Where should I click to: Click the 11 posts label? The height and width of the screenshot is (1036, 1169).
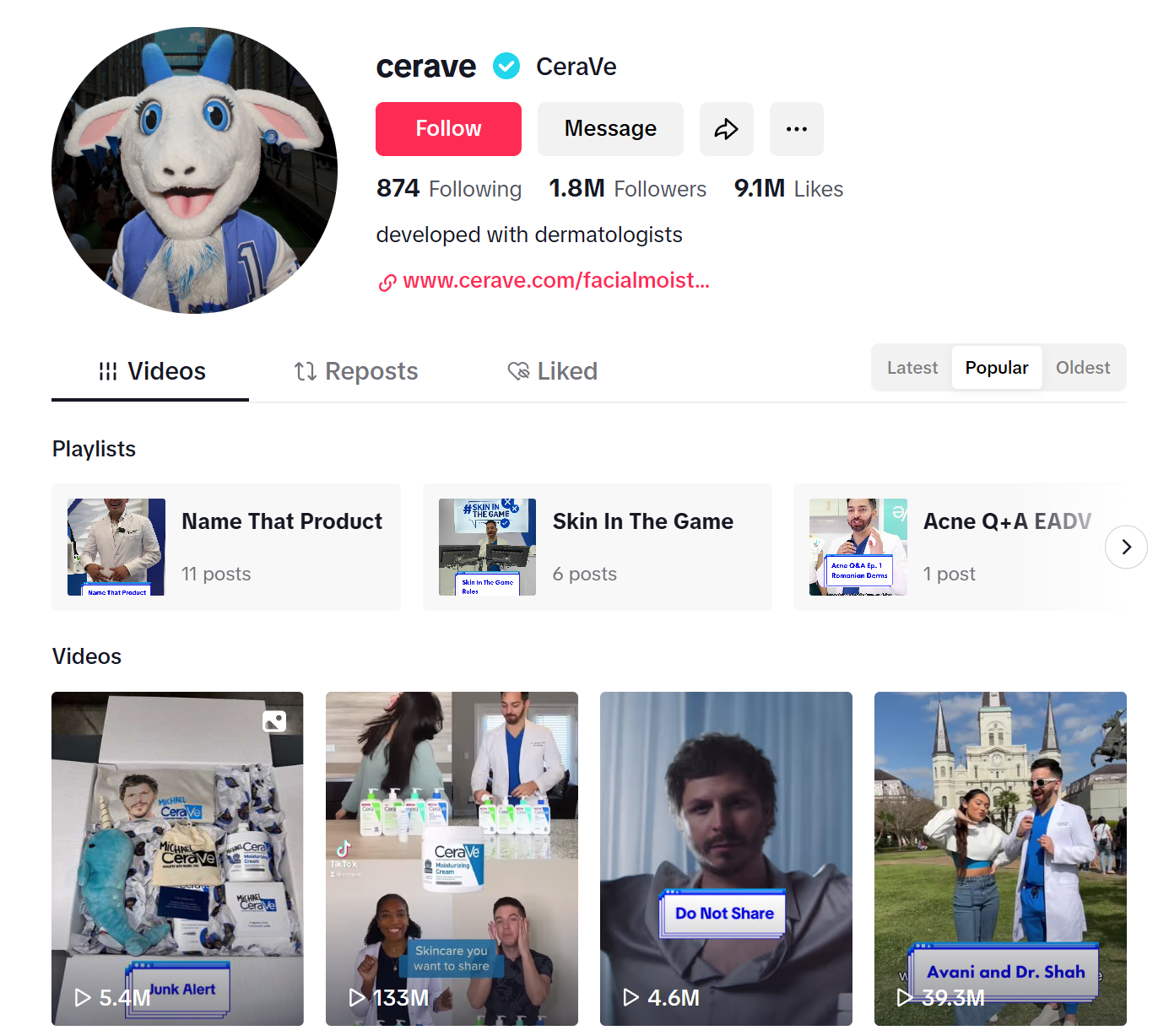(216, 574)
